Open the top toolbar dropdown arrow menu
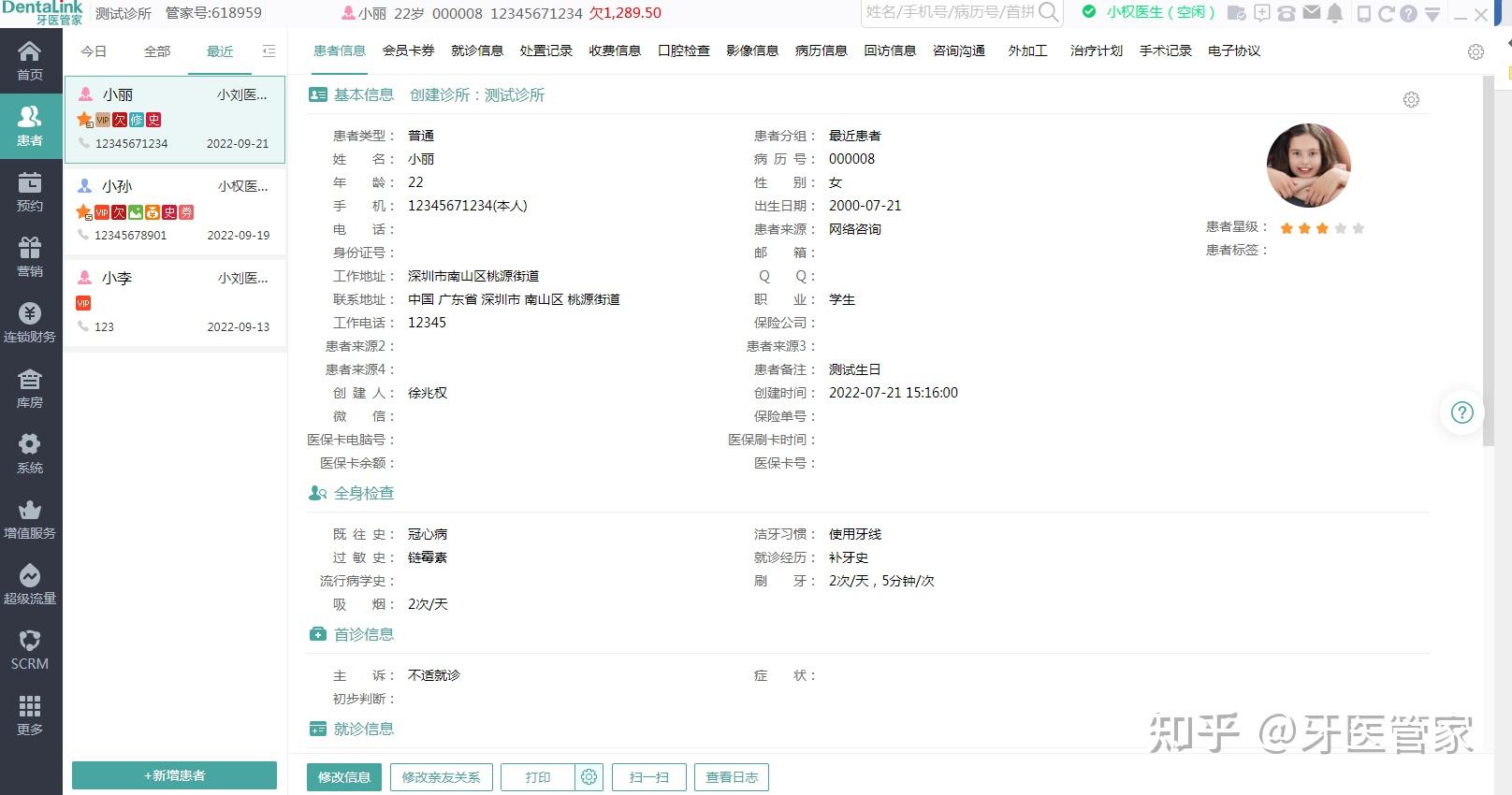Screen dimensions: 1512x795 (x=1432, y=15)
